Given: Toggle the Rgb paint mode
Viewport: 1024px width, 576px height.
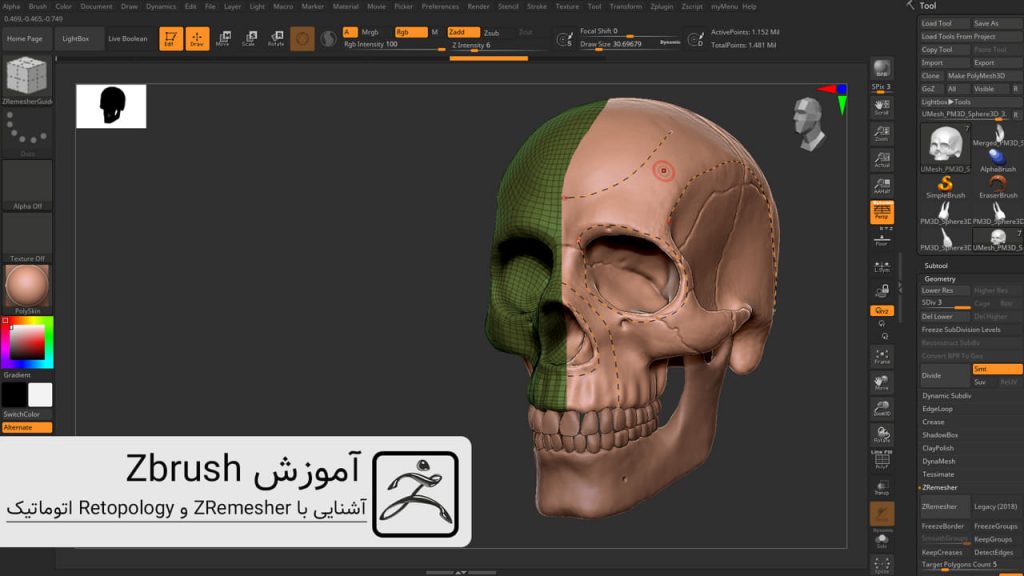Looking at the screenshot, I should click(x=411, y=32).
